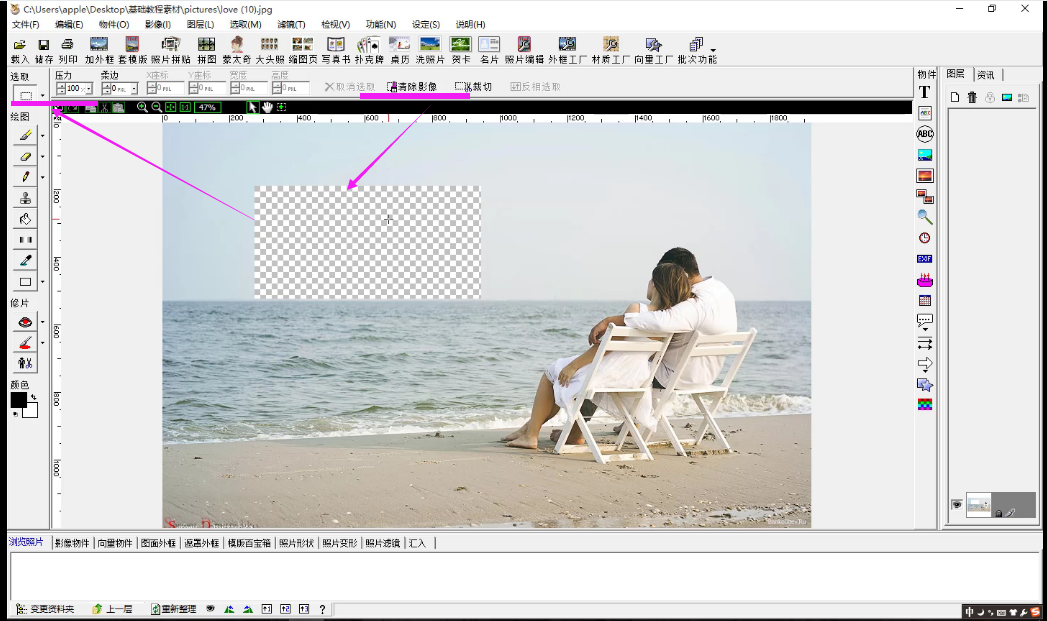Screen dimensions: 1047x621
Task: Click the red clock object icon
Action: [925, 238]
